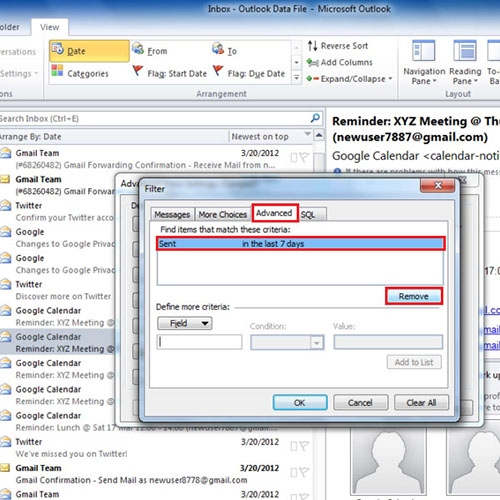Arrange messages by Categories
500x500 pixels.
coord(80,73)
